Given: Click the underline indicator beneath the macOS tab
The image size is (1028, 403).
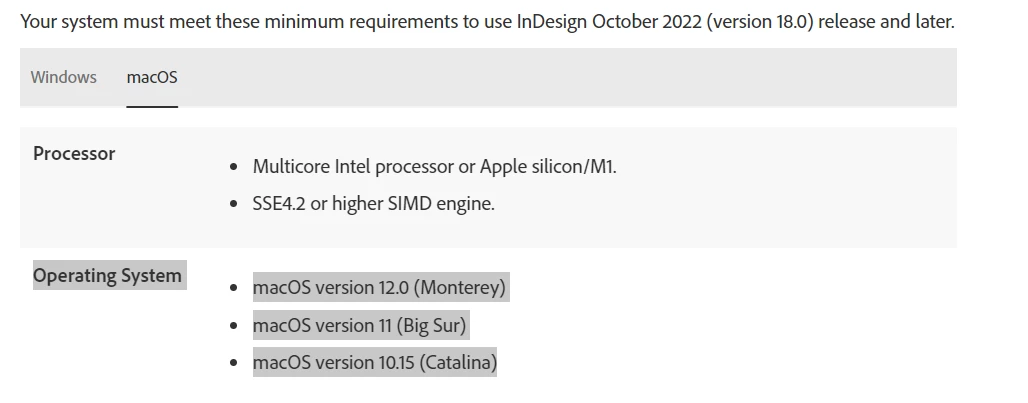Looking at the screenshot, I should pos(152,106).
